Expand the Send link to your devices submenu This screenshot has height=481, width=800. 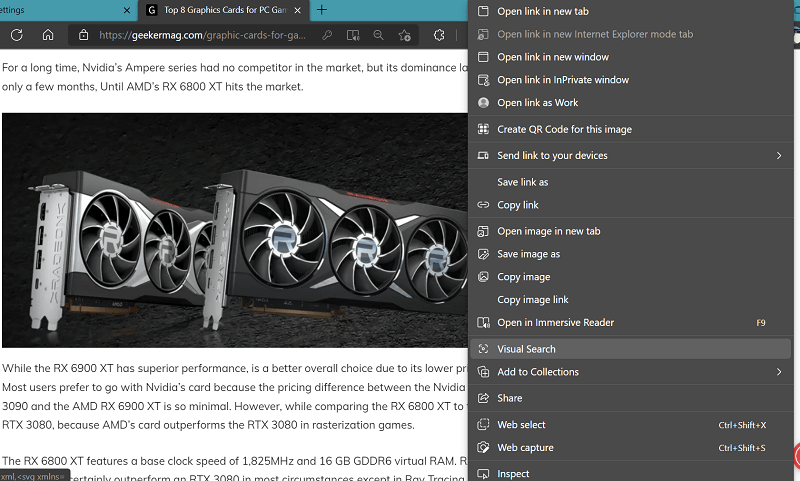coord(779,156)
